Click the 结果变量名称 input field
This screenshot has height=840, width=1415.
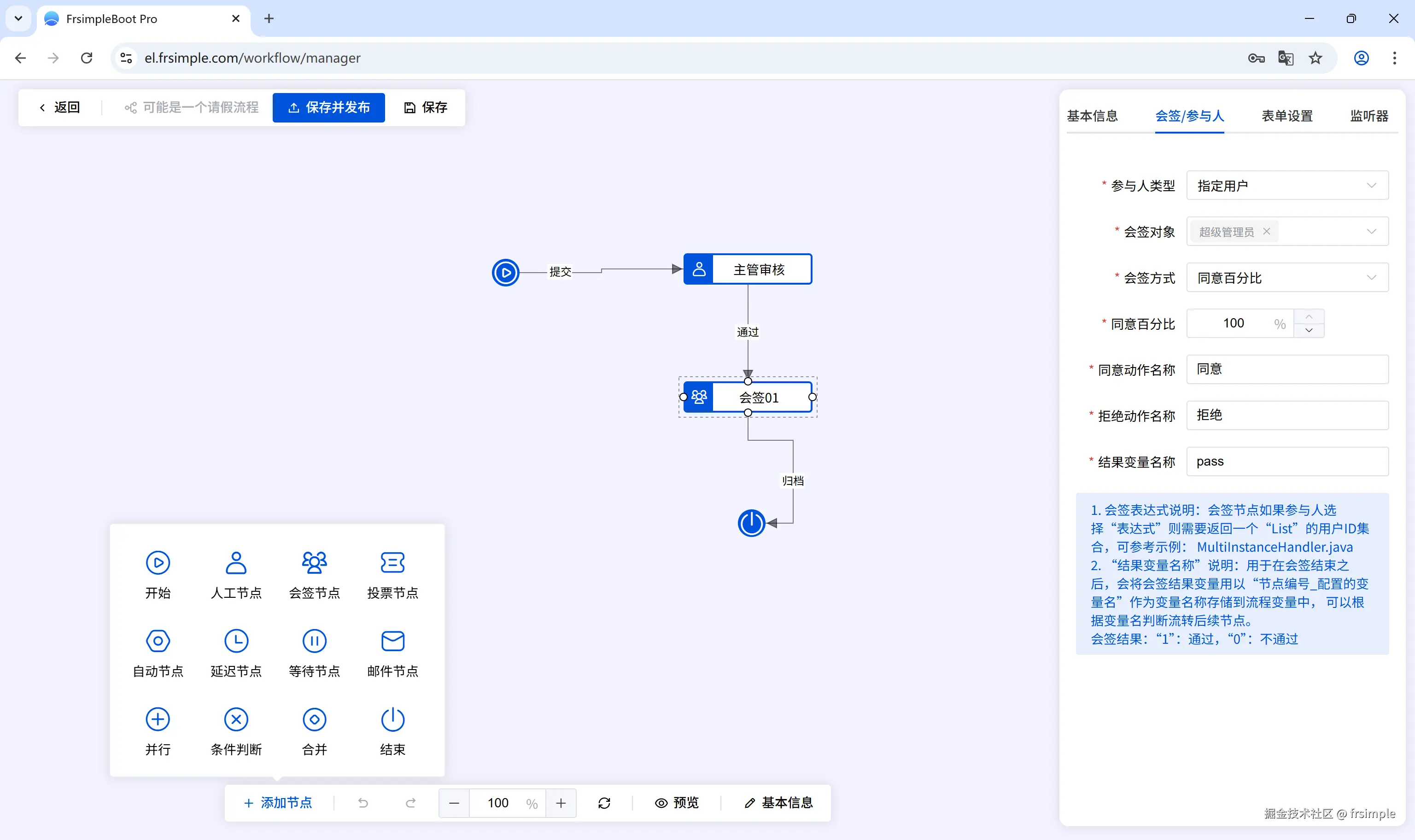pyautogui.click(x=1287, y=461)
